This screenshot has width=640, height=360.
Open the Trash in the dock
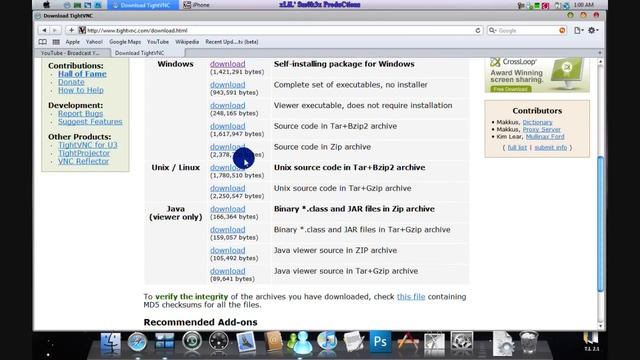(529, 342)
